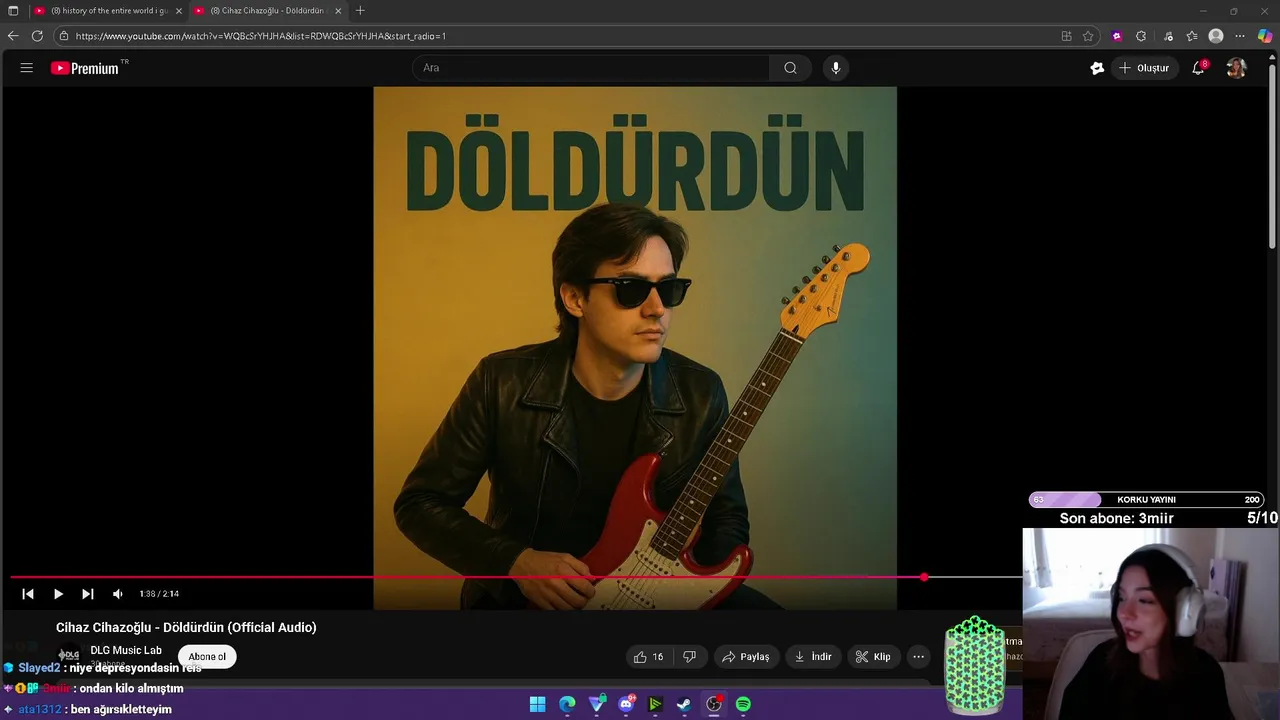Switch to the history of the entire world tab
This screenshot has height=720, width=1280.
(108, 11)
